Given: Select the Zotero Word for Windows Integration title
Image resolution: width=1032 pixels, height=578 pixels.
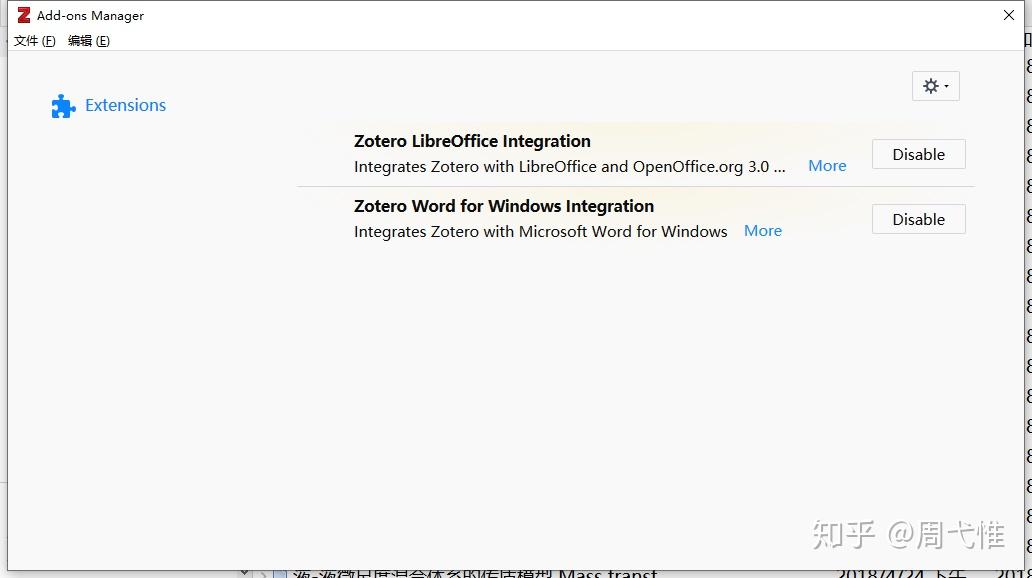Looking at the screenshot, I should (x=503, y=206).
